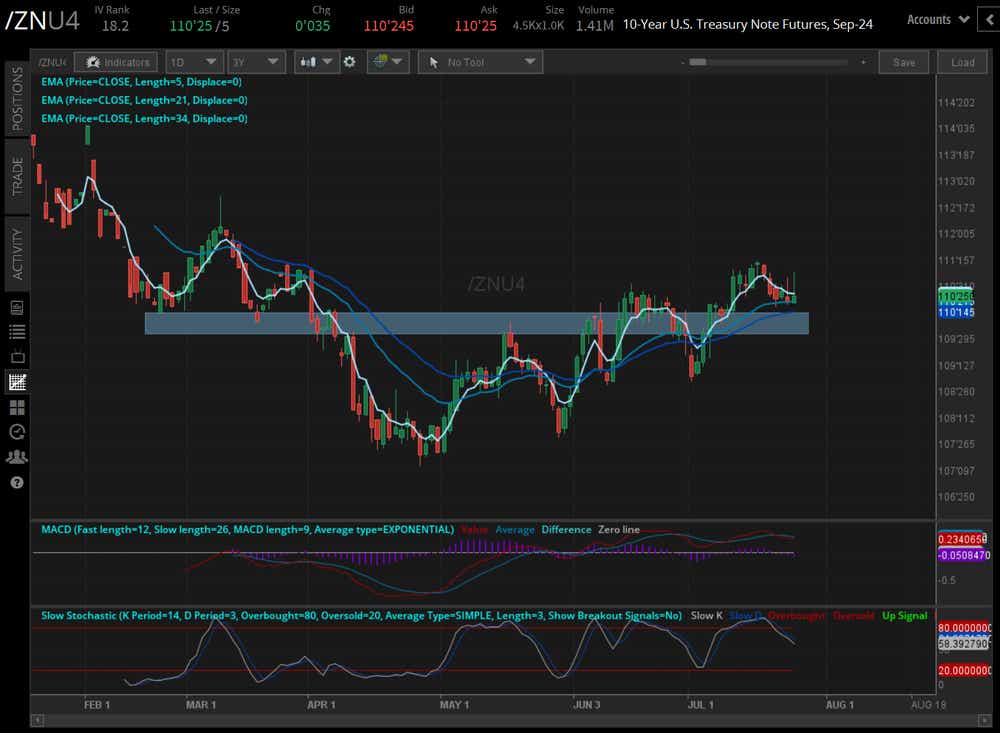Click the Save button
Viewport: 1000px width, 733px height.
coord(903,61)
